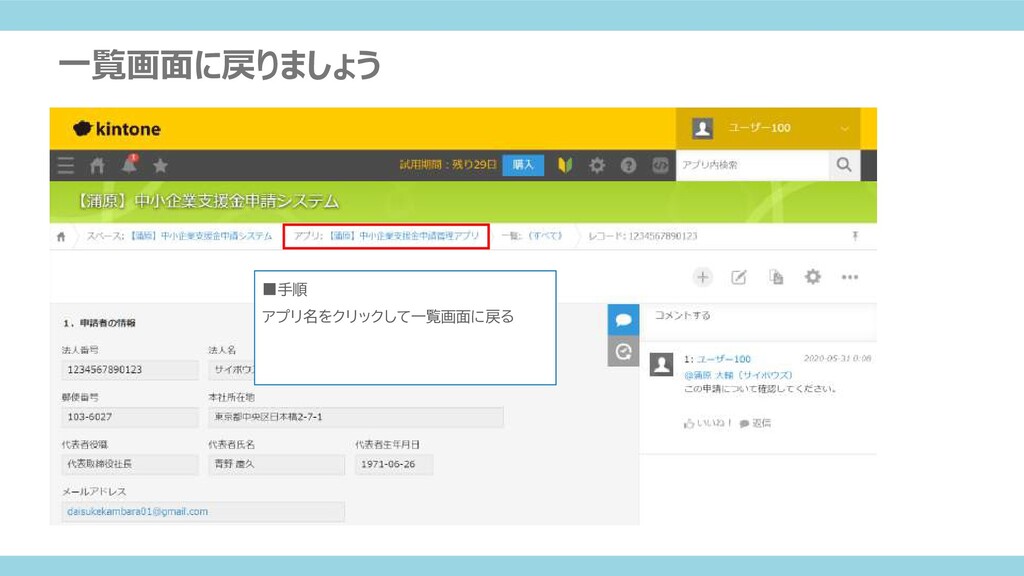Click the heading 一覧画面に戻りましょう
Viewport: 1024px width, 576px height.
tap(219, 65)
